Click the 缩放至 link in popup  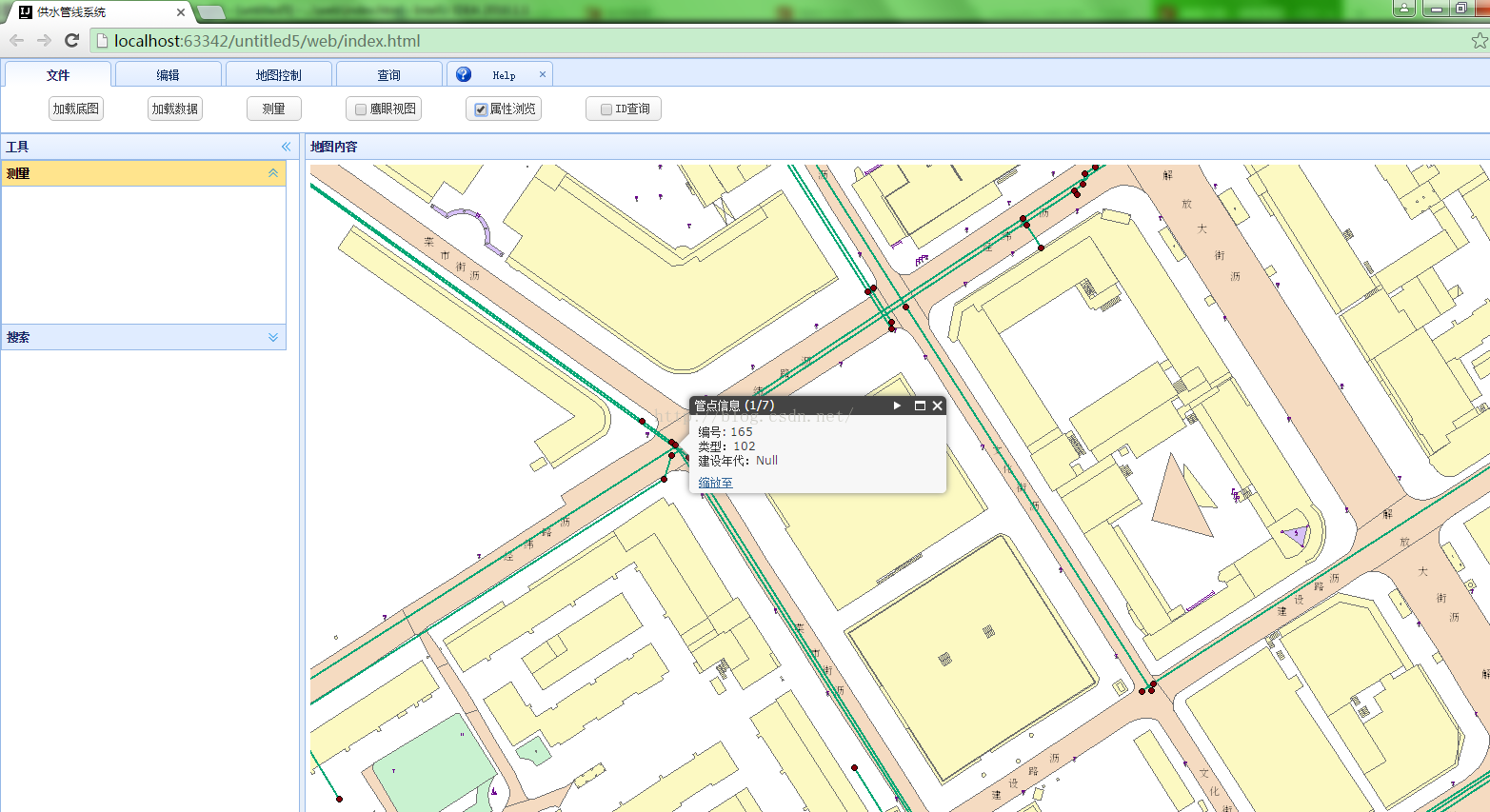point(715,483)
